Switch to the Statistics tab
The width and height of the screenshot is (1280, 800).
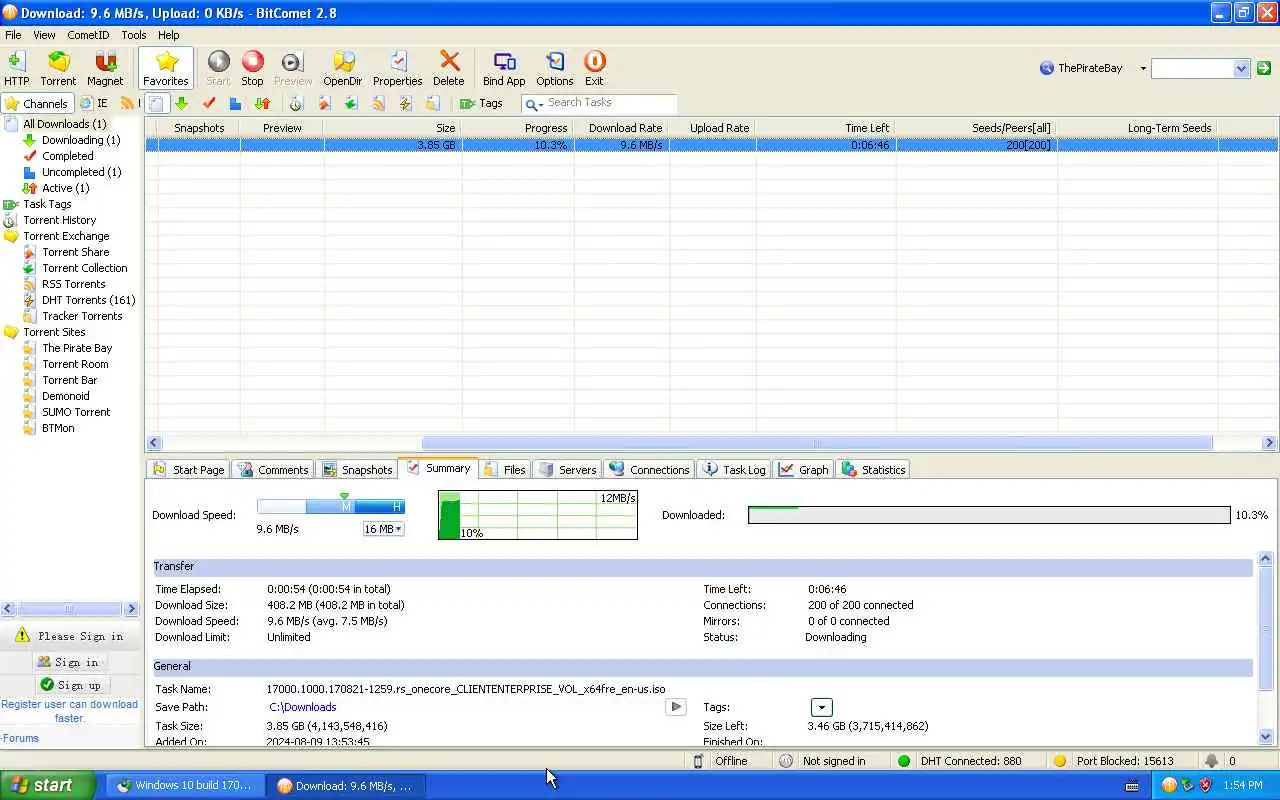pyautogui.click(x=874, y=469)
